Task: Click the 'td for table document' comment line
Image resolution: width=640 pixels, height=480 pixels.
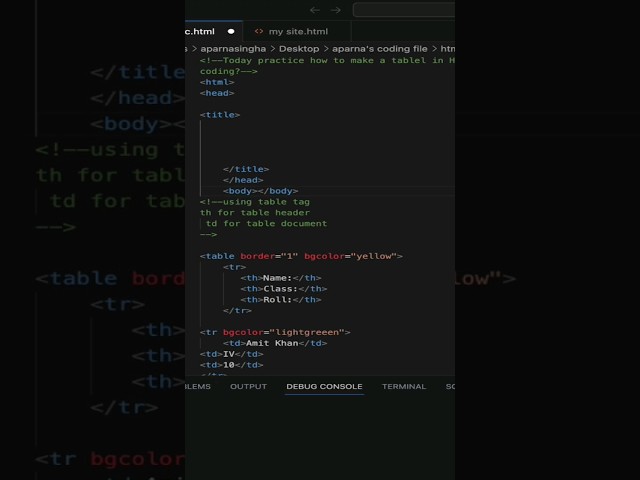Action: pyautogui.click(x=266, y=223)
